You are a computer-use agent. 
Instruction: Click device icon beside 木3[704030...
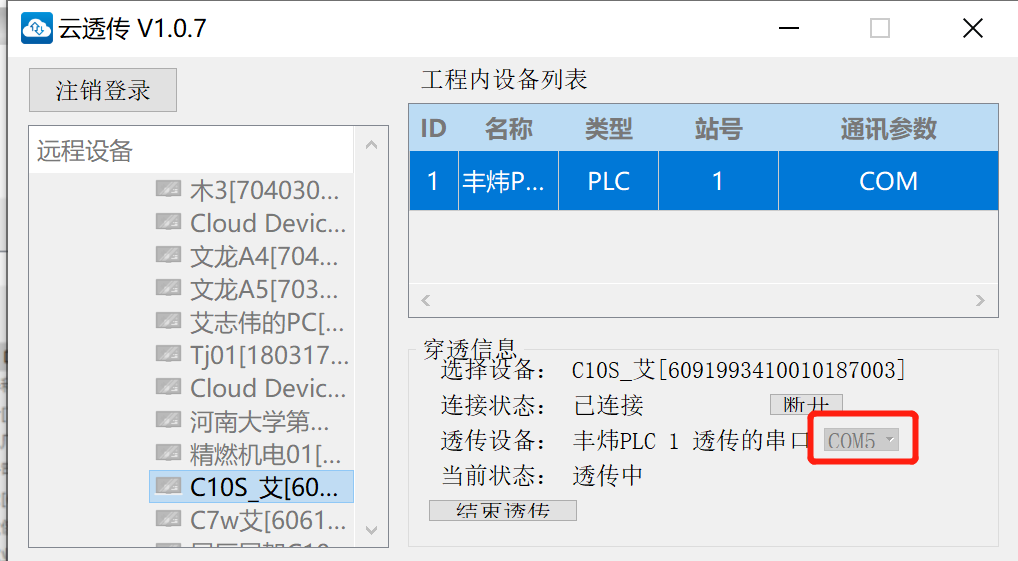(x=168, y=189)
